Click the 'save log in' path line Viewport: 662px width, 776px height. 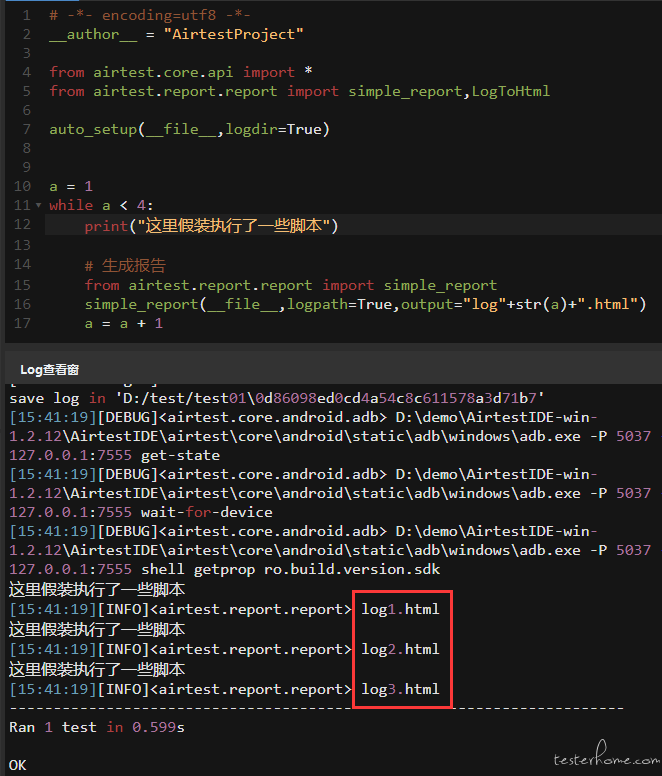(277, 398)
